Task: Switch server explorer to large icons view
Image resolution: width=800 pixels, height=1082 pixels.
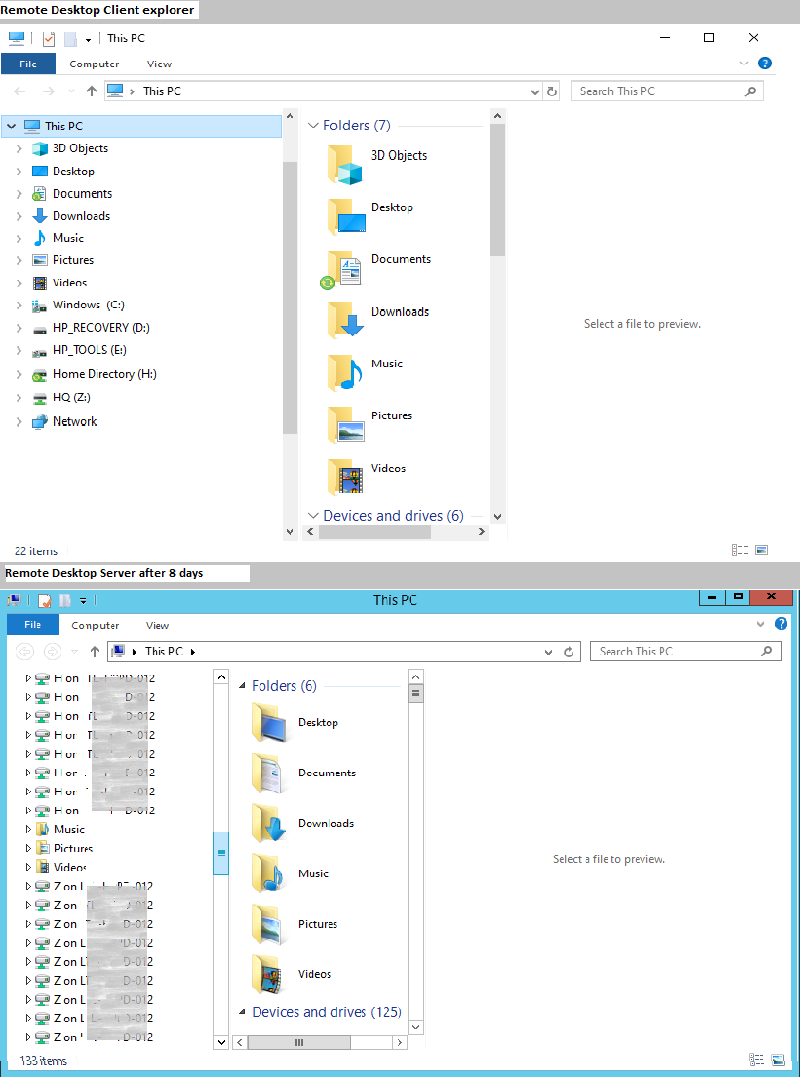Action: 778,1060
